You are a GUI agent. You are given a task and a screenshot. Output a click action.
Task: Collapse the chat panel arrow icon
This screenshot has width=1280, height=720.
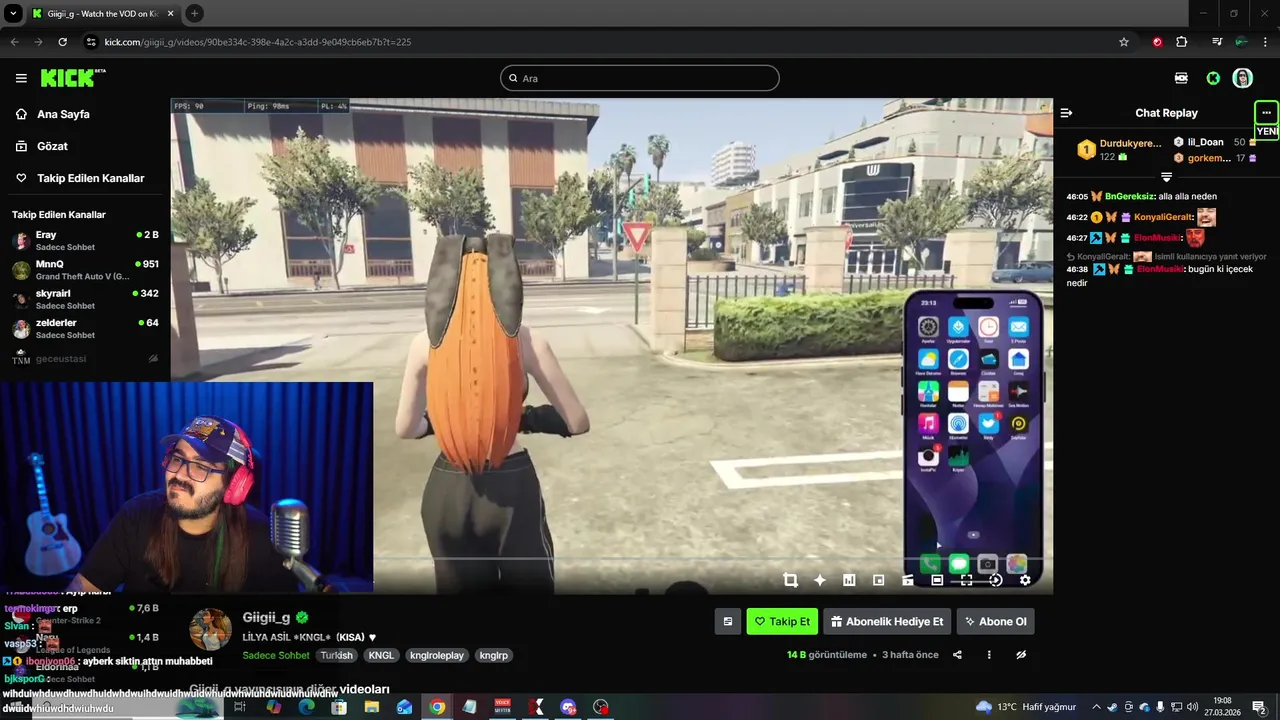(x=1066, y=113)
